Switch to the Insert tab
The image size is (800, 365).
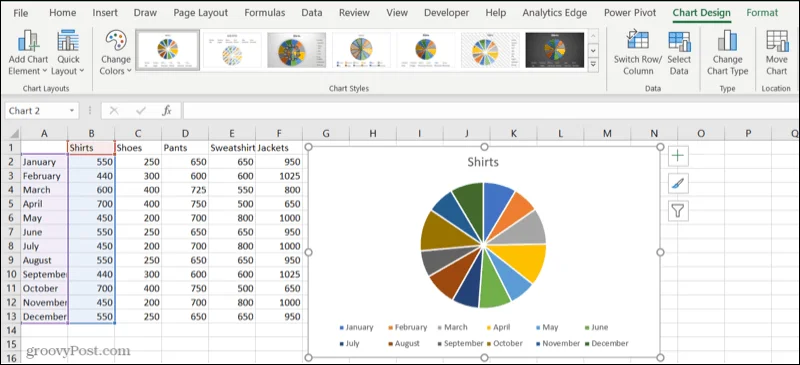pos(105,13)
